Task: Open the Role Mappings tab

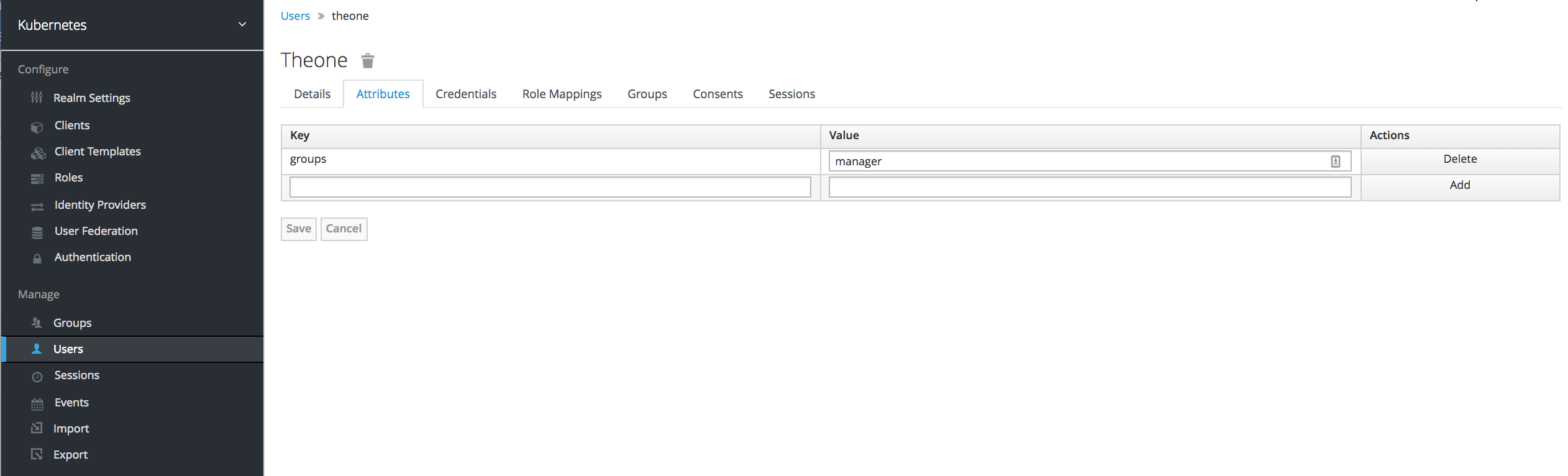Action: (x=562, y=94)
